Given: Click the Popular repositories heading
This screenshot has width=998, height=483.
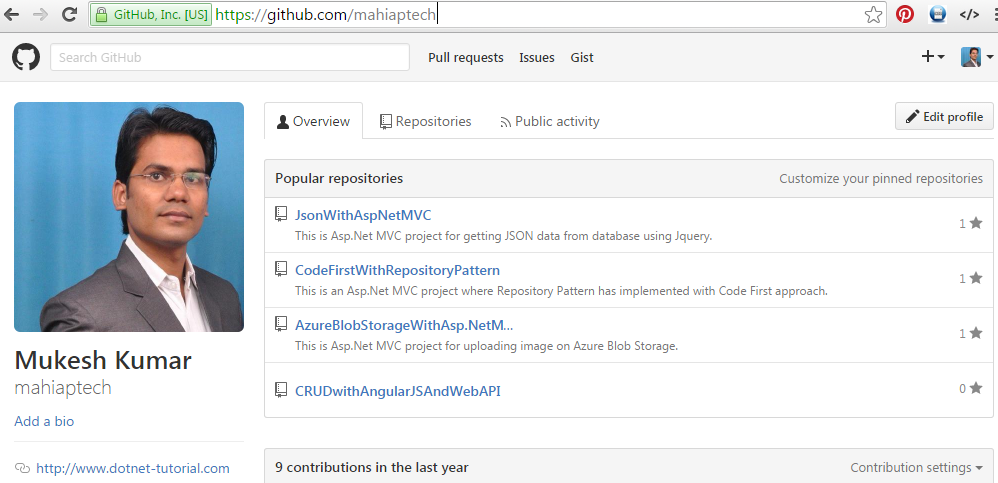Looking at the screenshot, I should (x=339, y=178).
